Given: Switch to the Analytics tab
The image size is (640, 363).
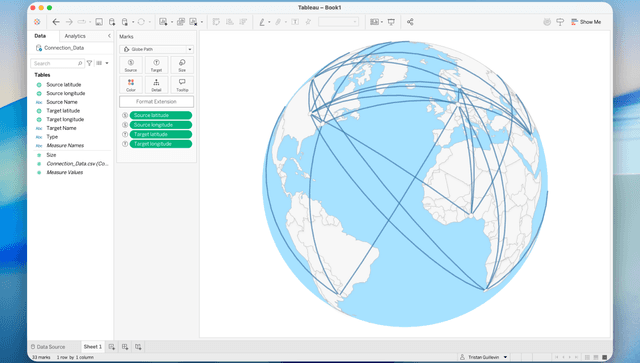Looking at the screenshot, I should [75, 36].
